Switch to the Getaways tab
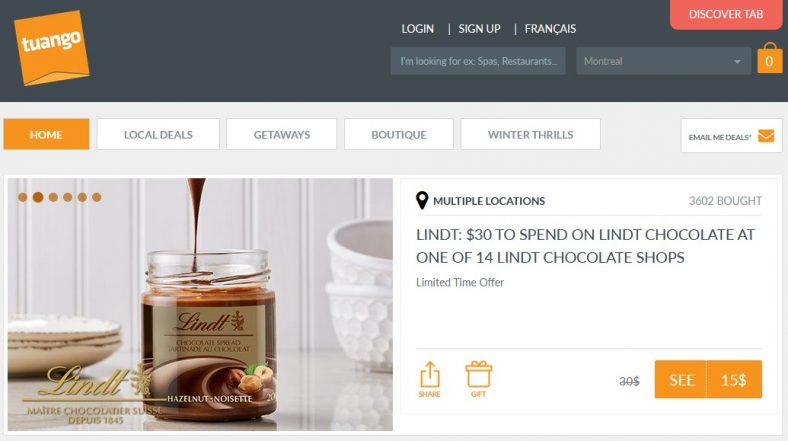Viewport: 788px width, 441px height. coord(281,134)
